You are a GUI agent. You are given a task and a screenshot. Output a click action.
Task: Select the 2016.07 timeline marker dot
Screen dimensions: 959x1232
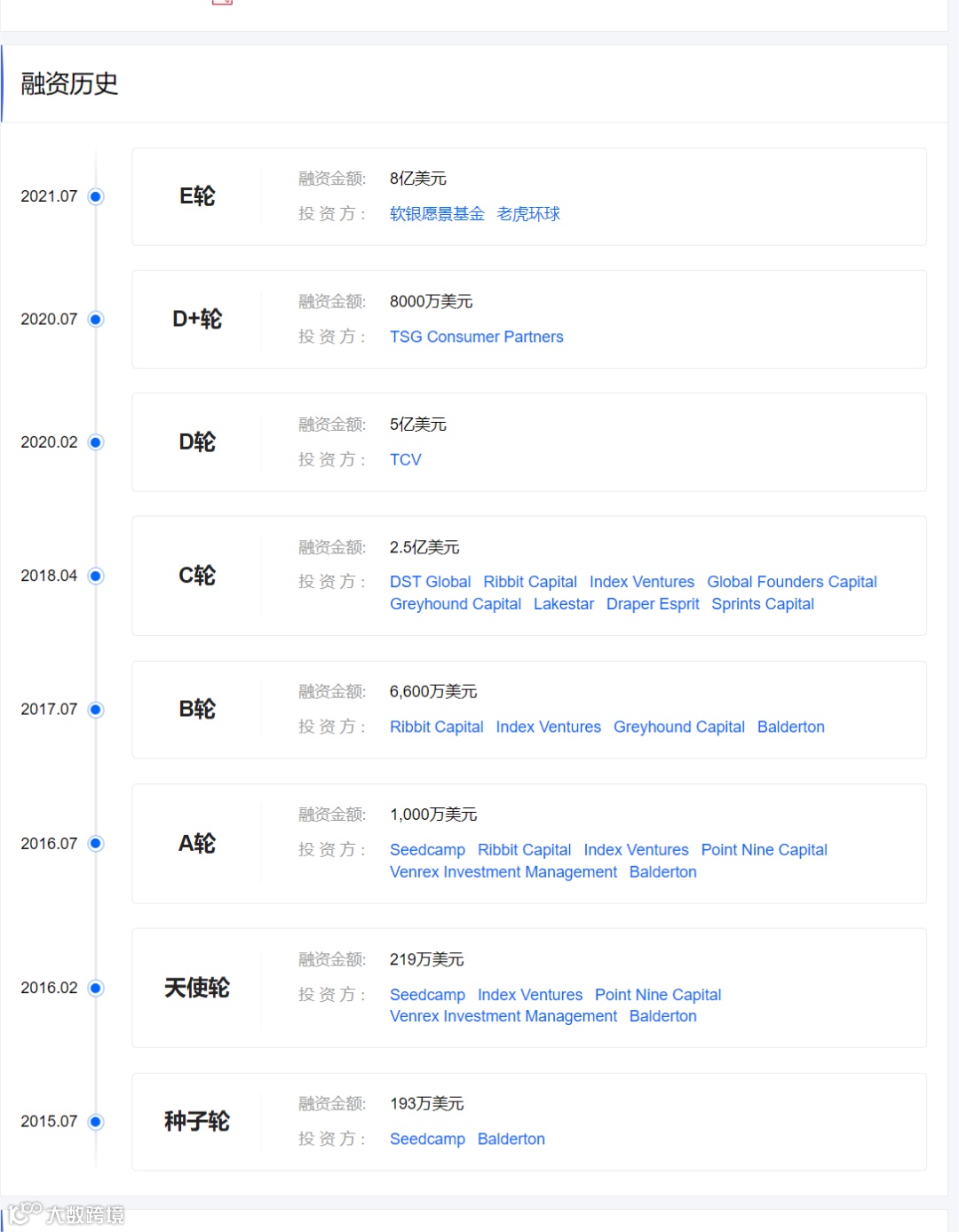96,844
